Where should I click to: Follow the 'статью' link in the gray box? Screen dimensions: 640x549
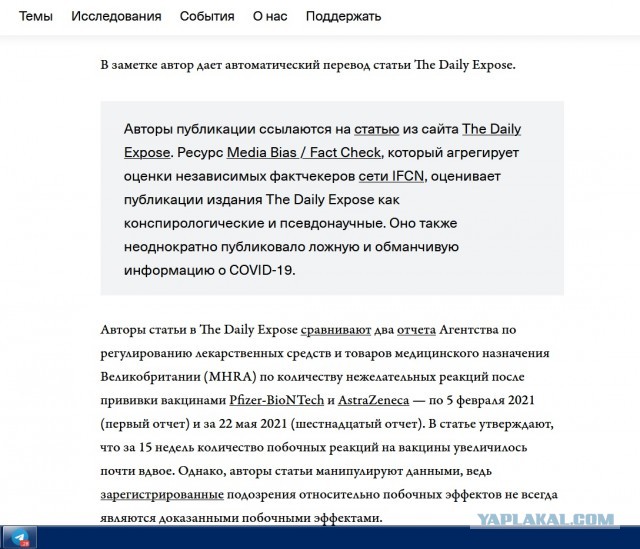[x=376, y=129]
